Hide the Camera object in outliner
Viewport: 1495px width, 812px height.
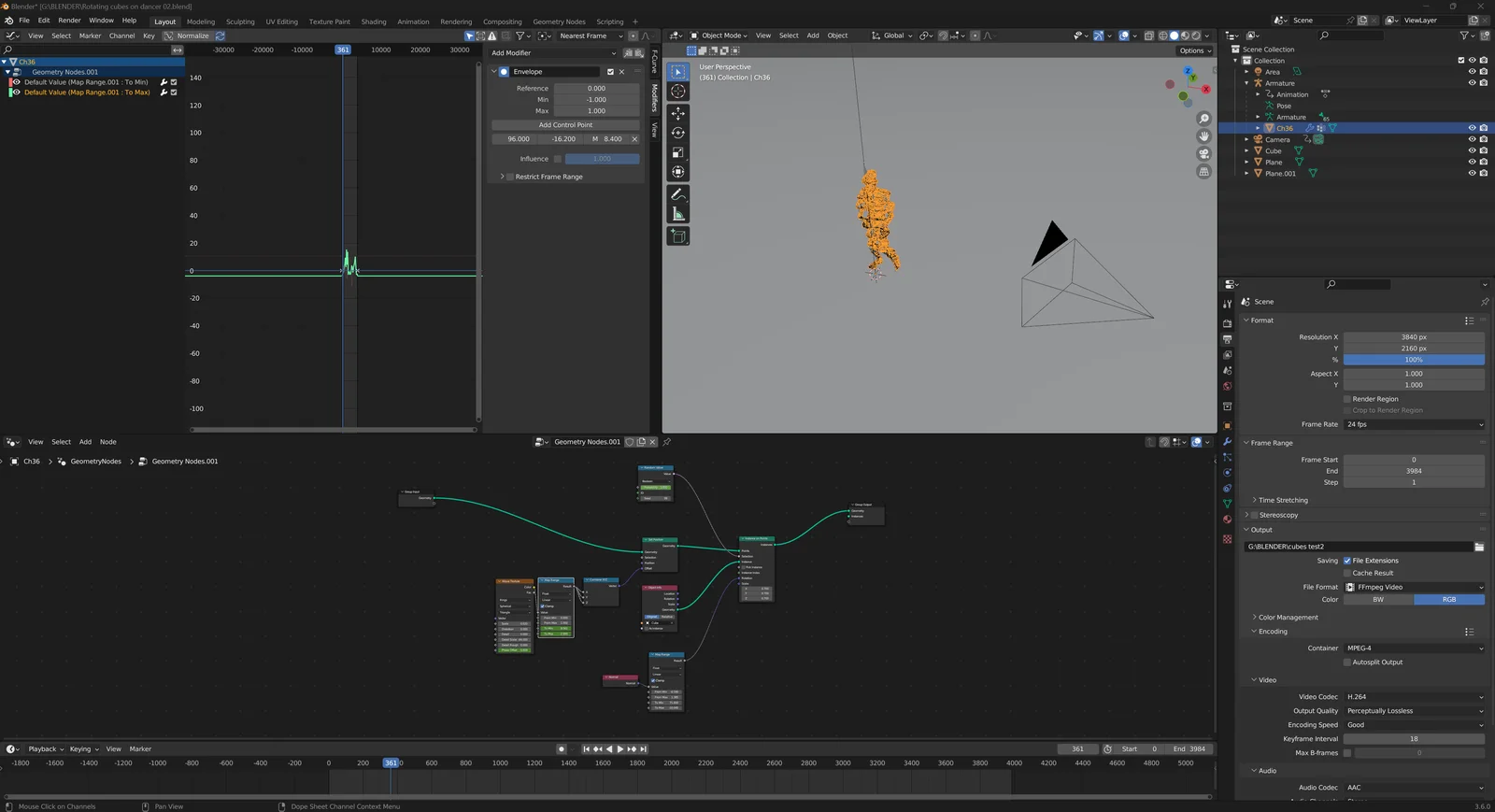[x=1472, y=139]
